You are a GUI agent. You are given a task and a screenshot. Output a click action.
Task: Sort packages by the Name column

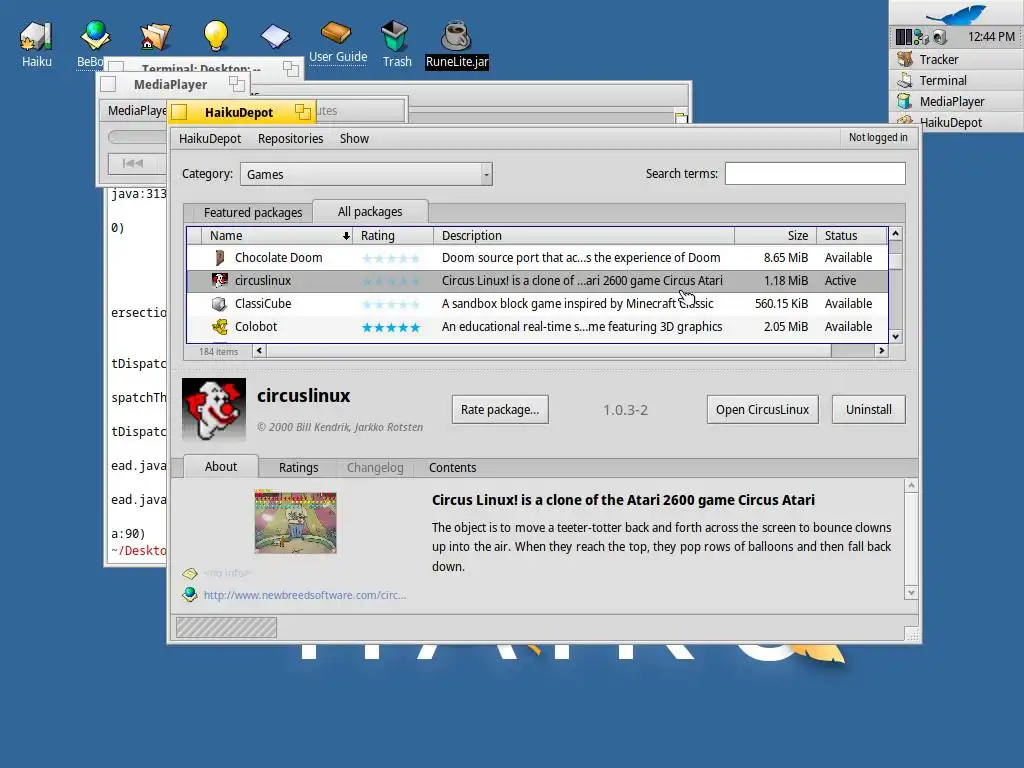point(276,235)
